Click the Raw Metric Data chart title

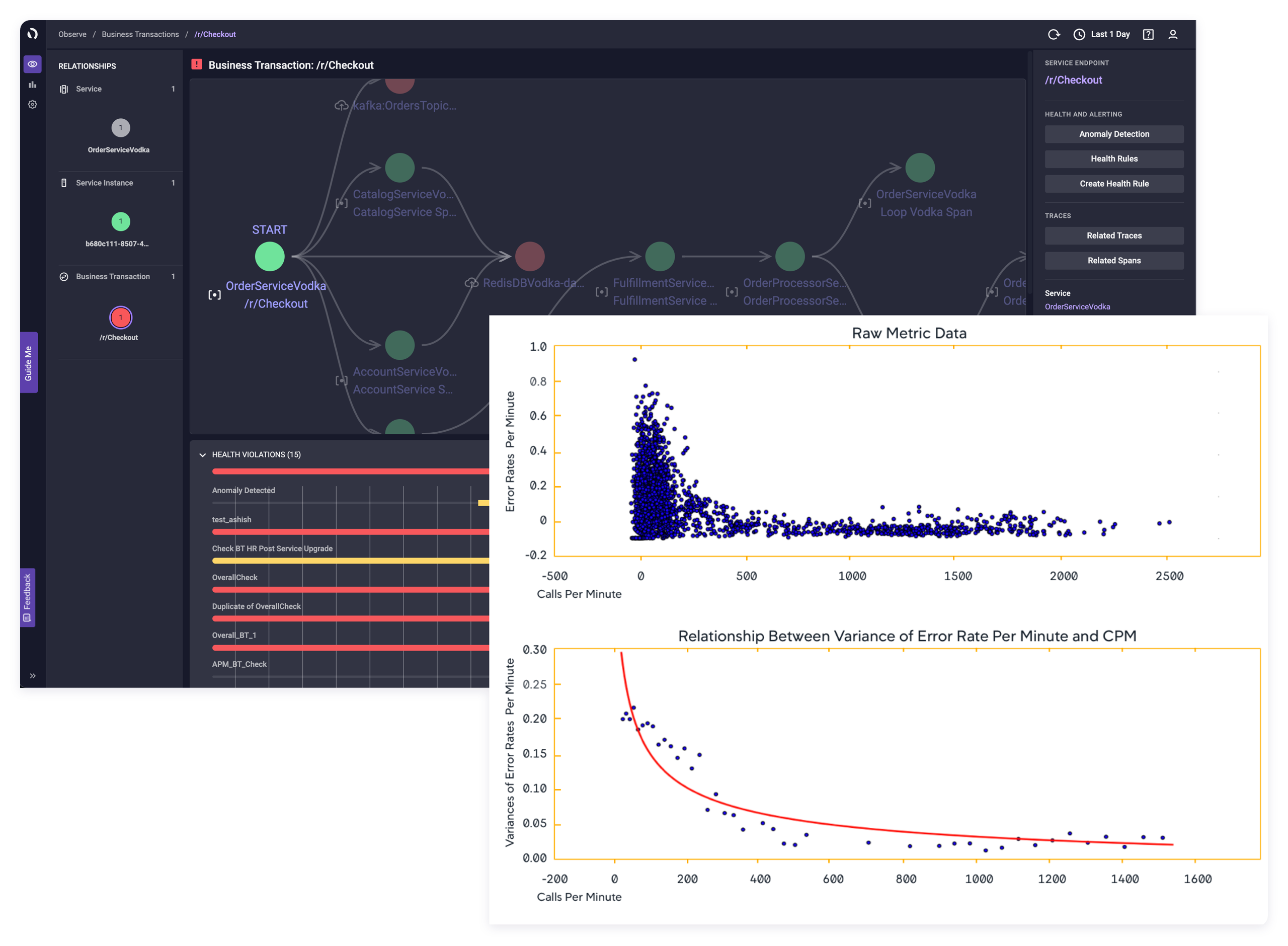909,333
